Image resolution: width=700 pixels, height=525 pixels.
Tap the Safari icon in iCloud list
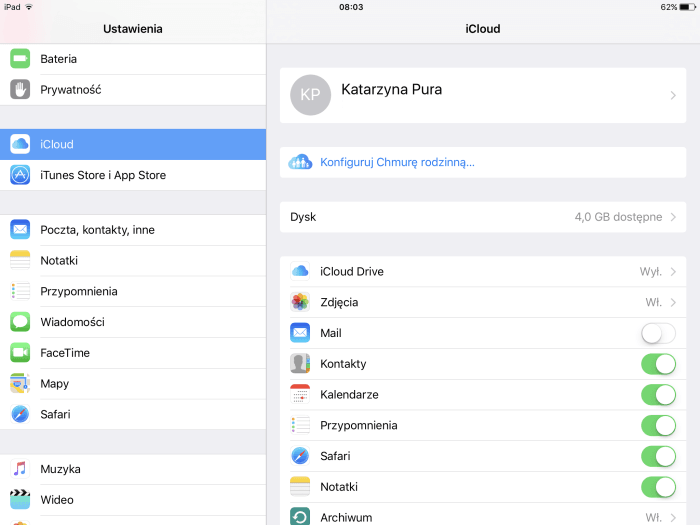(300, 456)
